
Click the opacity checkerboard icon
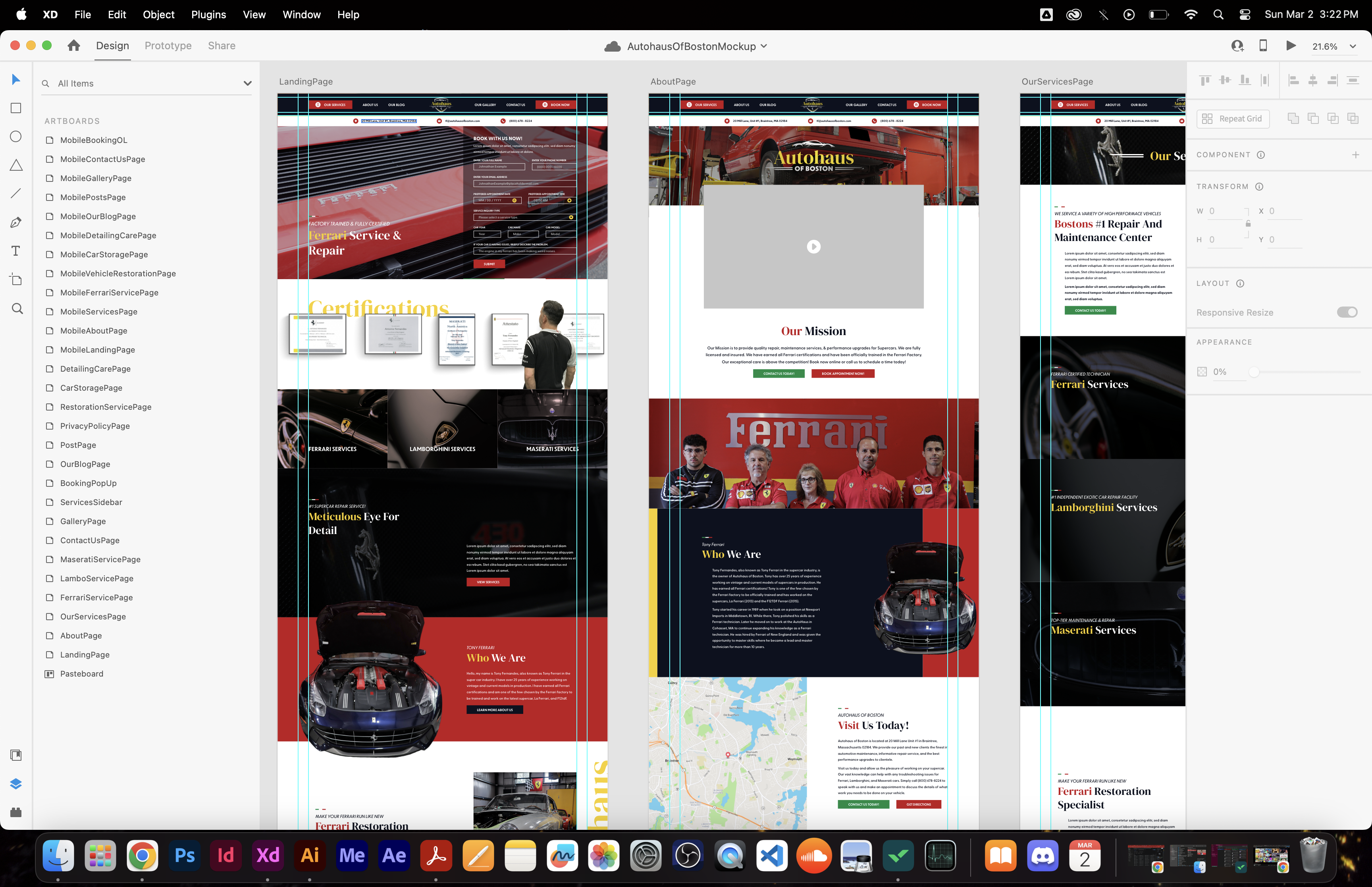point(1202,372)
